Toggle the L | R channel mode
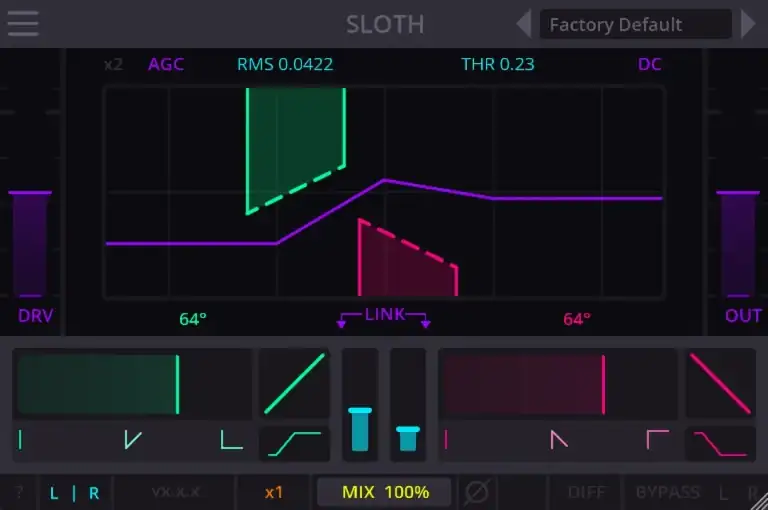The image size is (768, 510). (74, 492)
